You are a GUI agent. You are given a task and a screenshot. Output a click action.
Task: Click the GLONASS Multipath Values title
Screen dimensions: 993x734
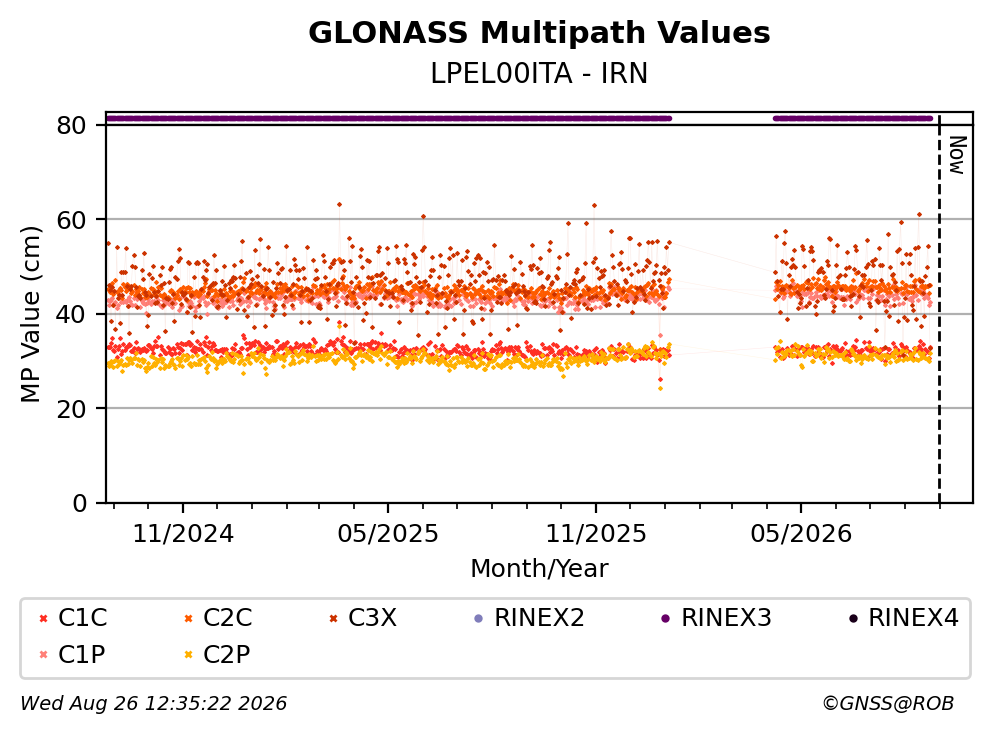539,32
